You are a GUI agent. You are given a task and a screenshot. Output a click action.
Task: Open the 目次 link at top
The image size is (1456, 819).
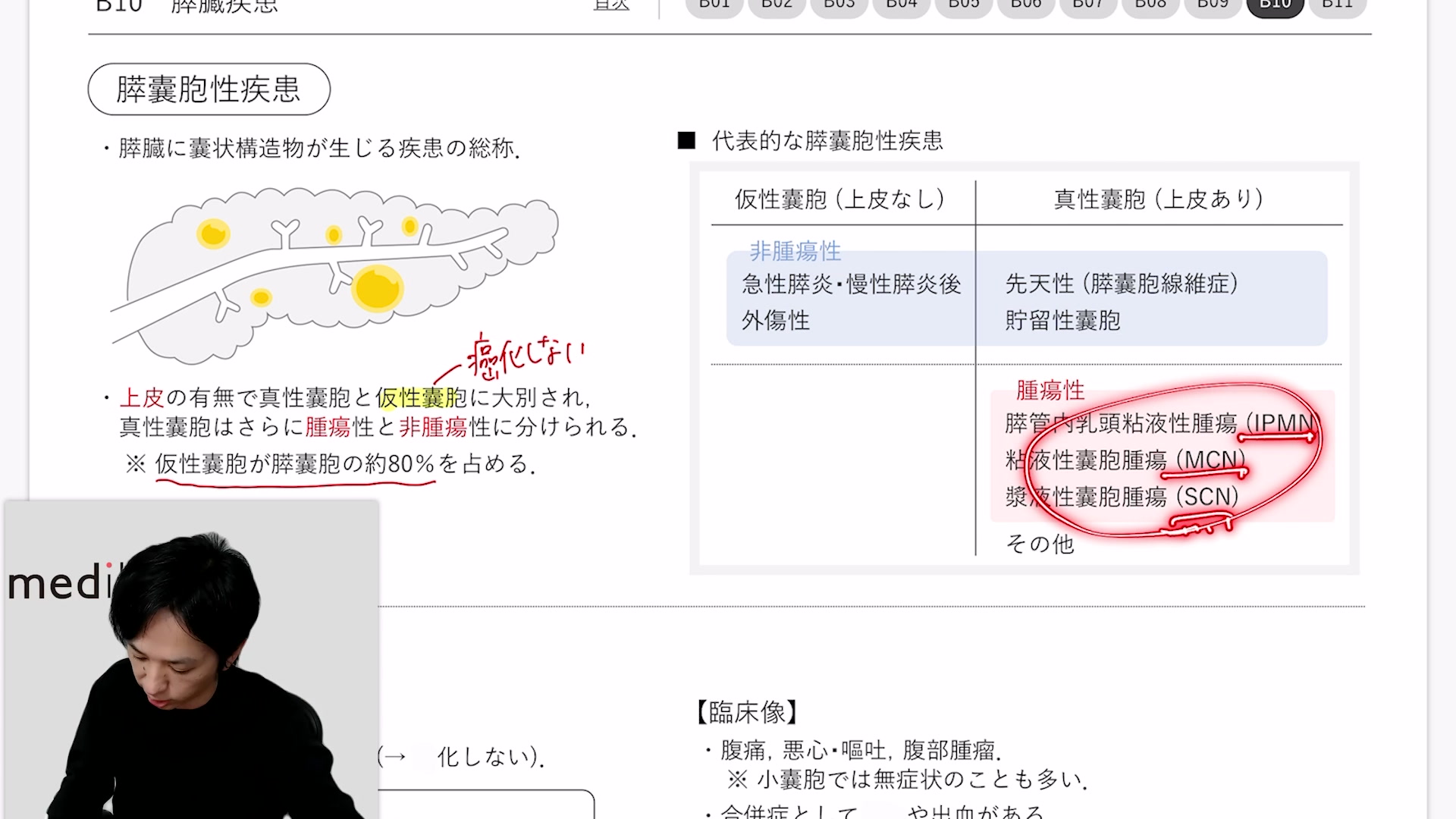click(x=611, y=5)
